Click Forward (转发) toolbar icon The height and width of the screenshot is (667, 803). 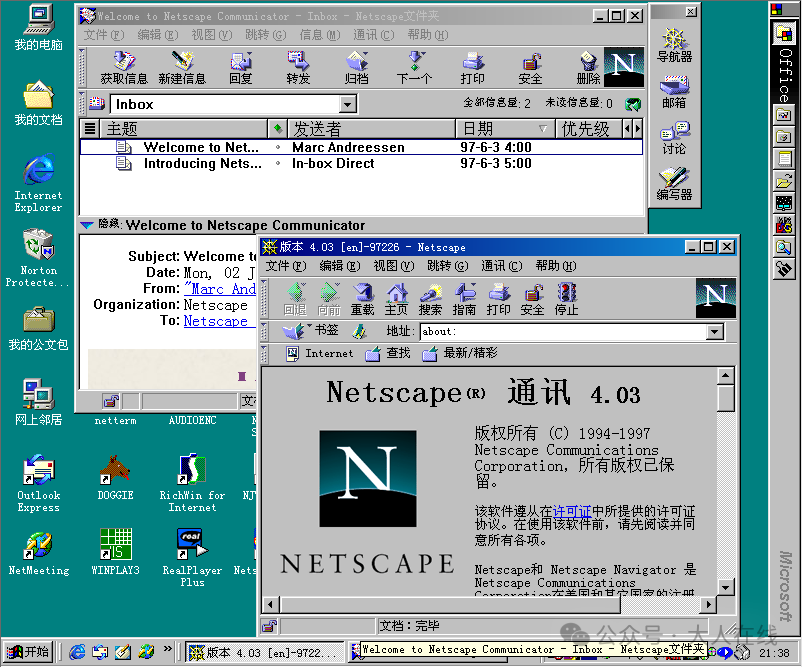298,68
